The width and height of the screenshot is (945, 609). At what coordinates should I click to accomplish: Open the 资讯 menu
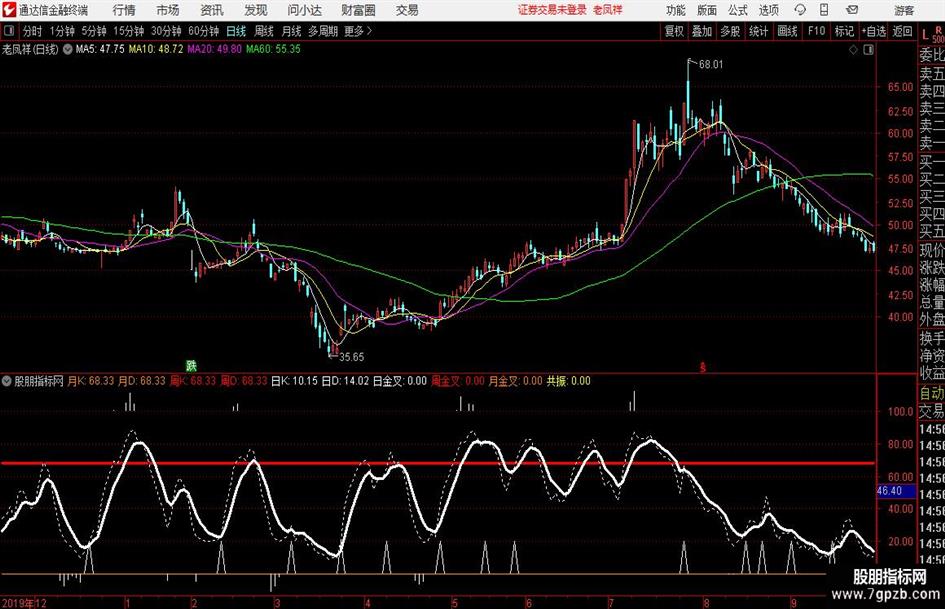click(x=212, y=10)
